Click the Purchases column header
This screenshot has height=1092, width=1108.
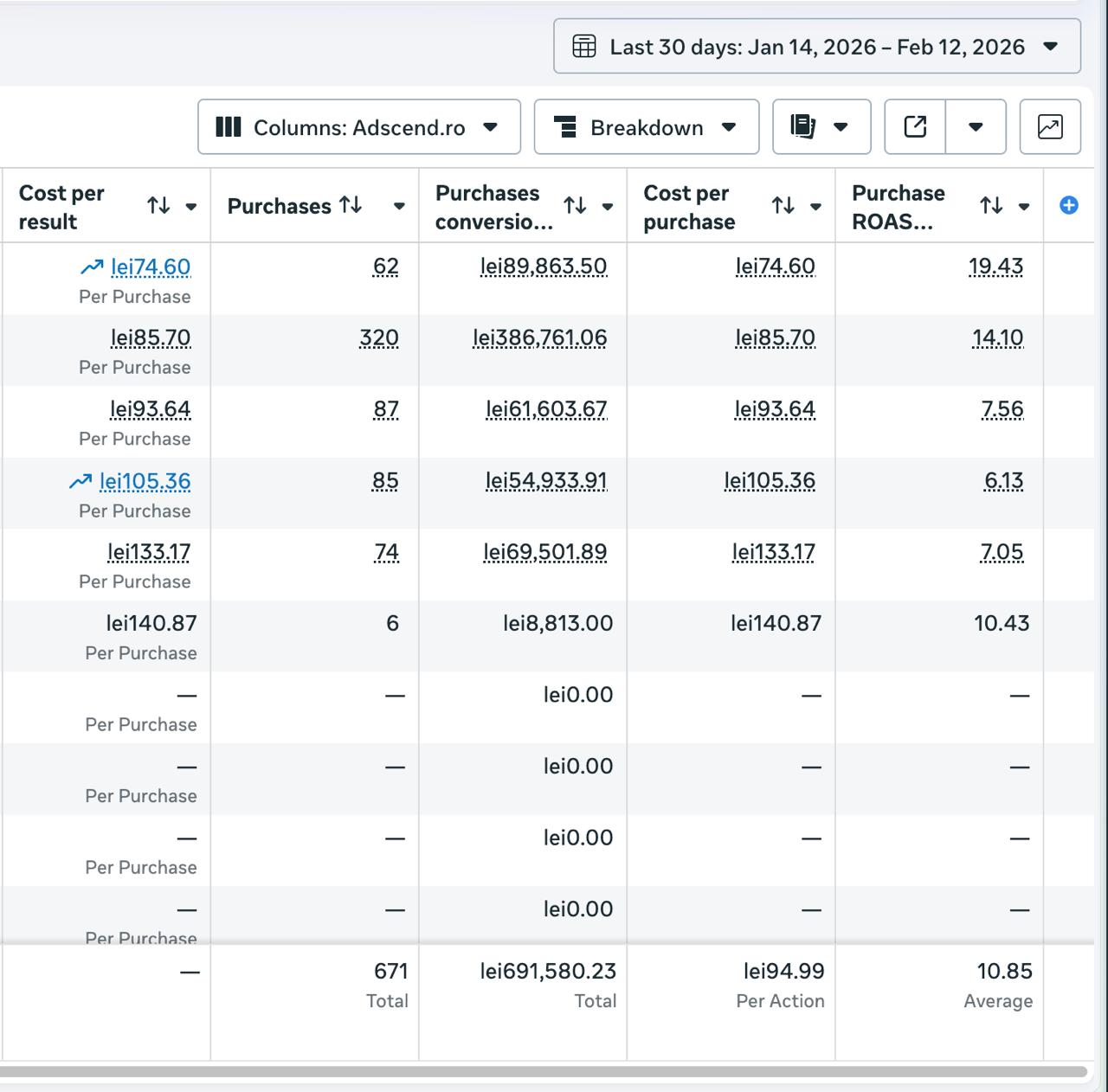tap(280, 206)
